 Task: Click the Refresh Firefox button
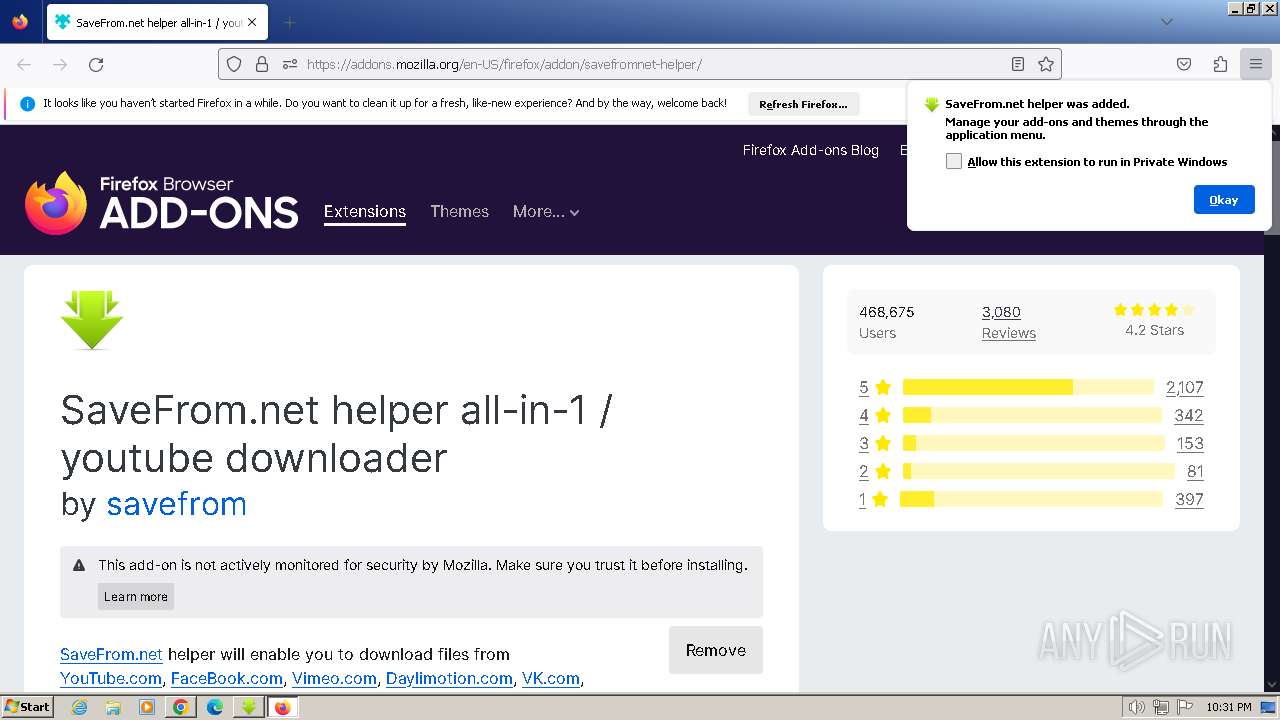pyautogui.click(x=803, y=104)
